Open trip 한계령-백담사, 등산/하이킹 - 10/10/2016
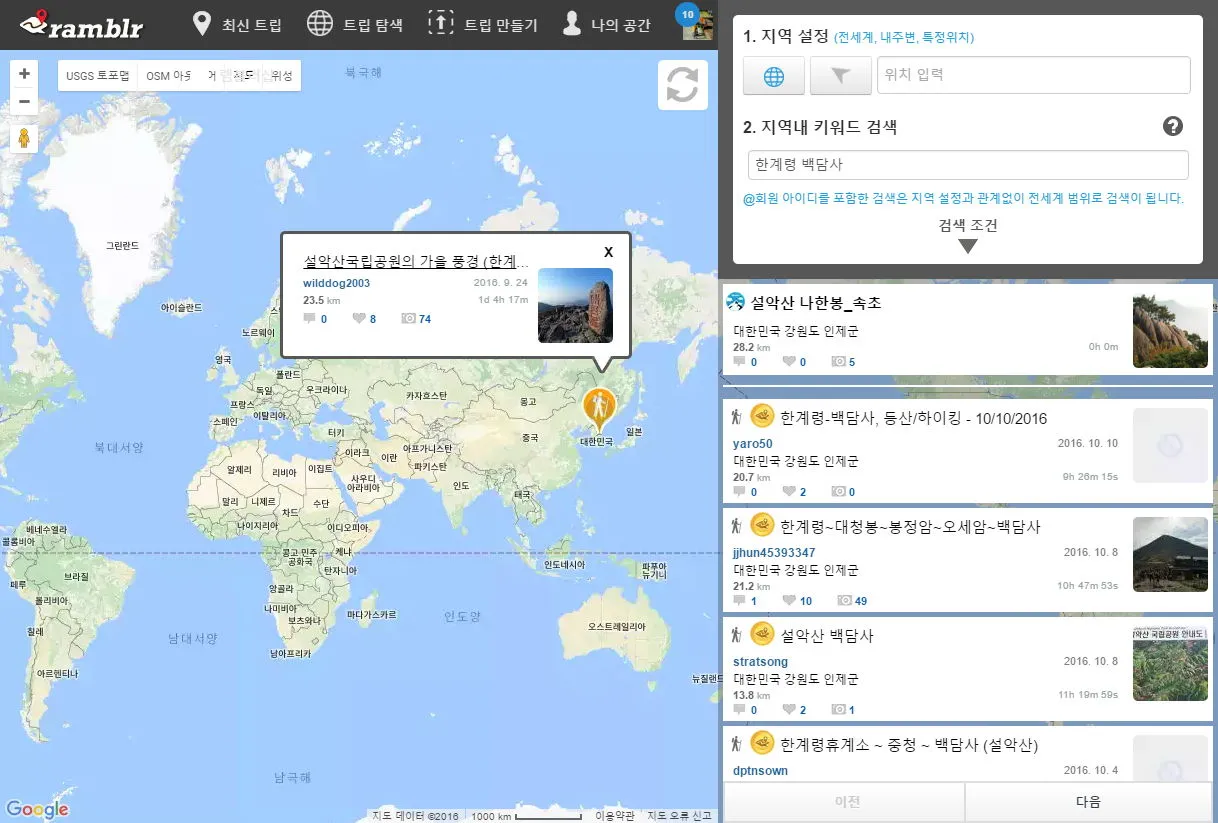This screenshot has width=1218, height=823. coord(914,417)
